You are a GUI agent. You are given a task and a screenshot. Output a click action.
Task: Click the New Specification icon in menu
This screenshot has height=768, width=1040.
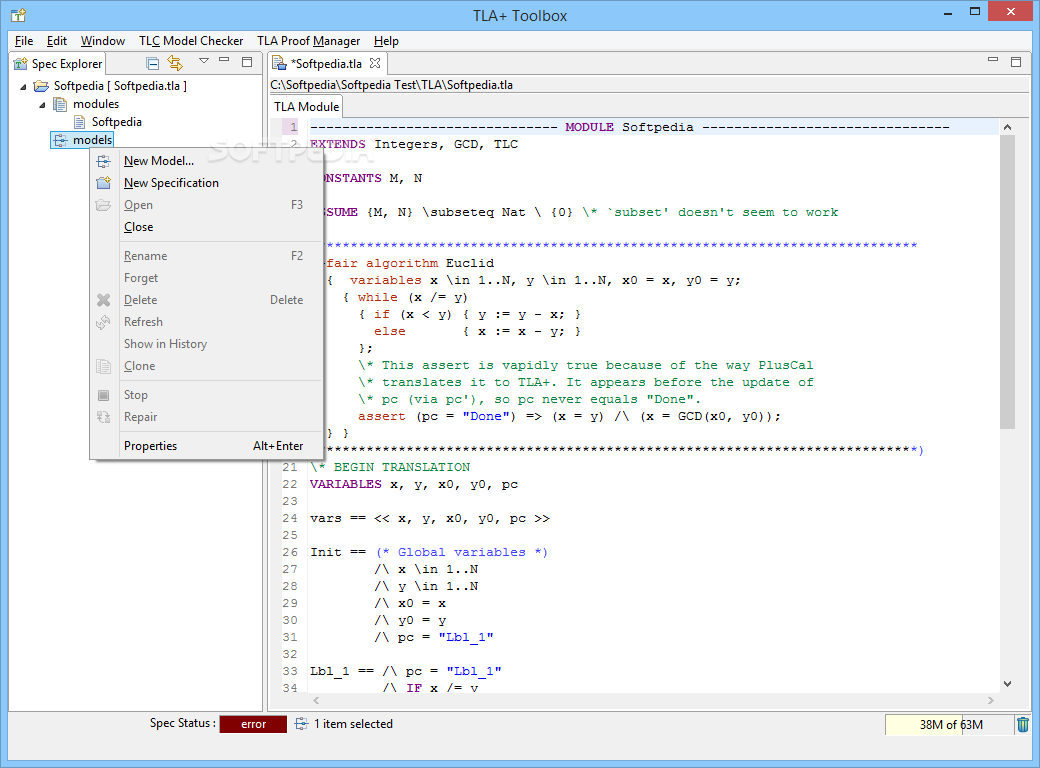[103, 183]
